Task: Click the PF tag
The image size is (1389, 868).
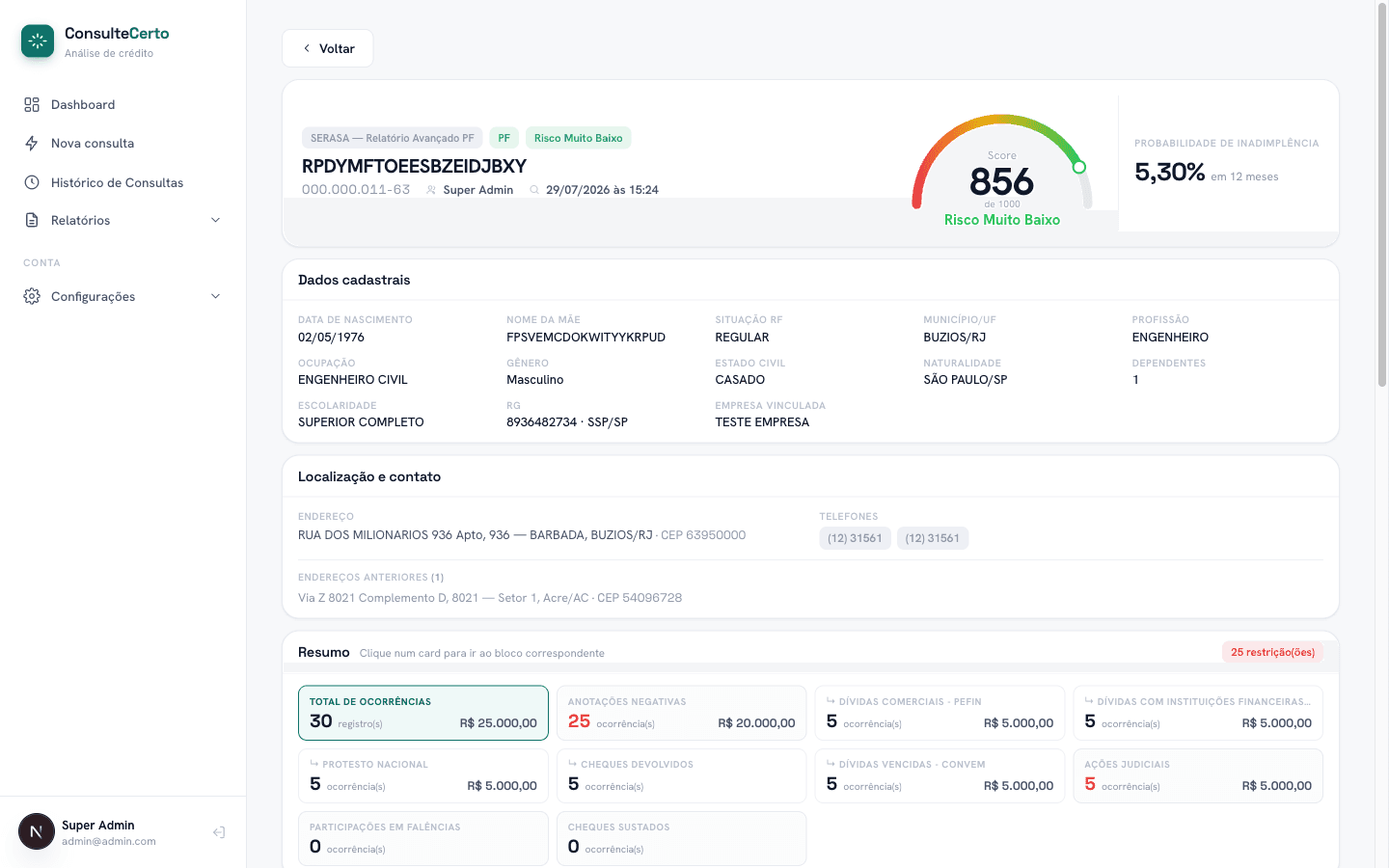Action: click(x=504, y=138)
